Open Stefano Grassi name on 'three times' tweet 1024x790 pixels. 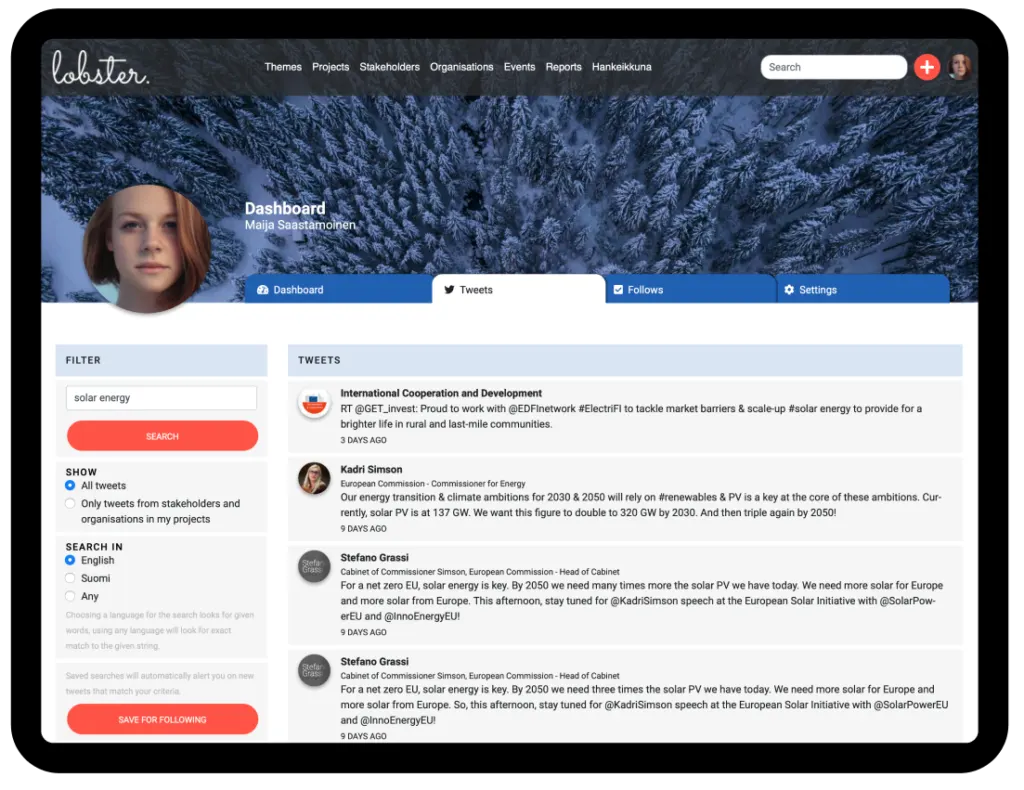(374, 662)
